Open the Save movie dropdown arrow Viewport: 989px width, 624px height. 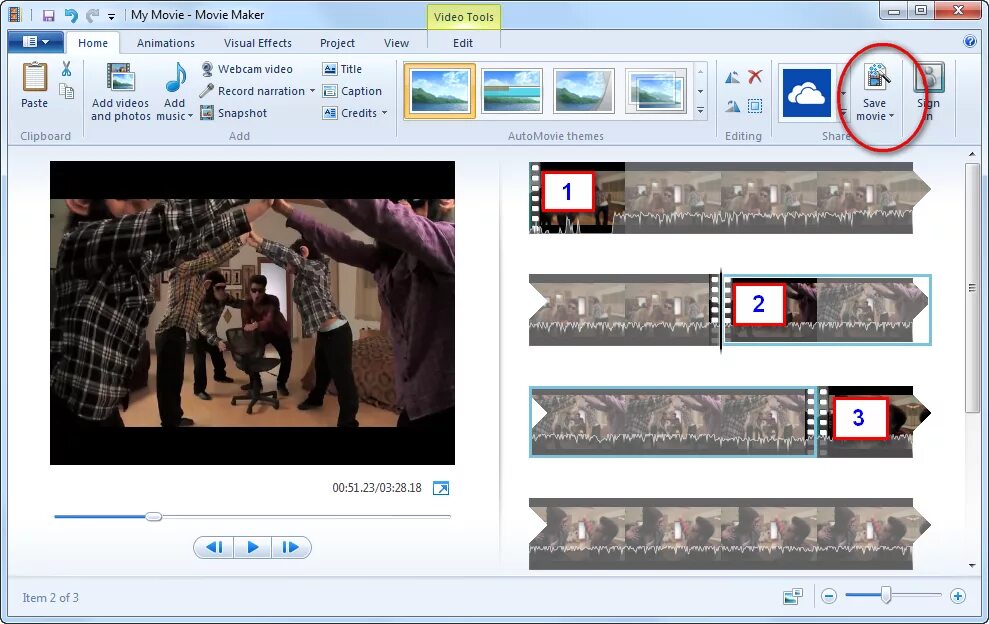click(891, 116)
